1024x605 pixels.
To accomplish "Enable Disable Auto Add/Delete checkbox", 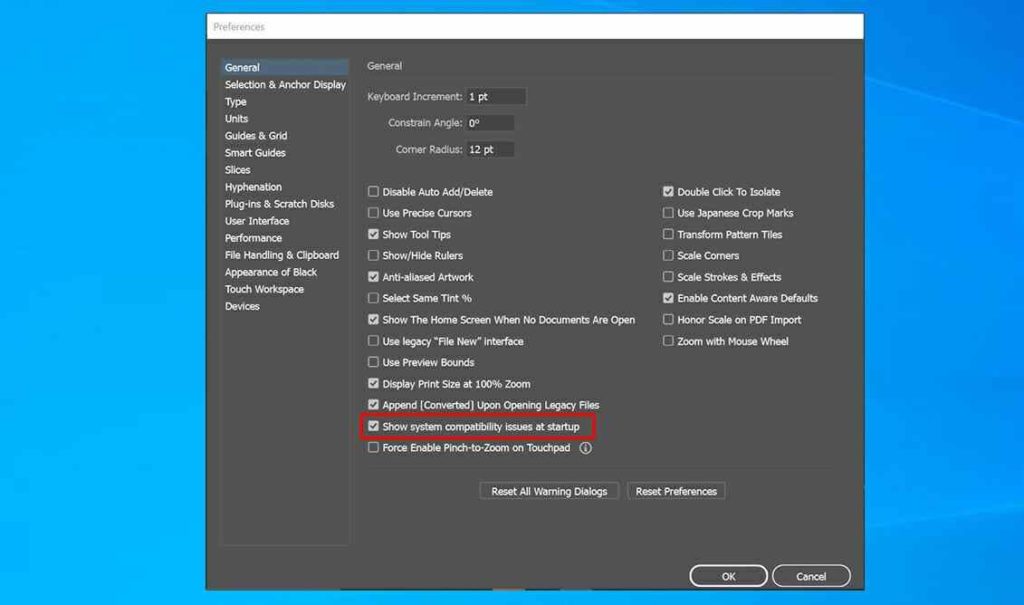I will (373, 191).
